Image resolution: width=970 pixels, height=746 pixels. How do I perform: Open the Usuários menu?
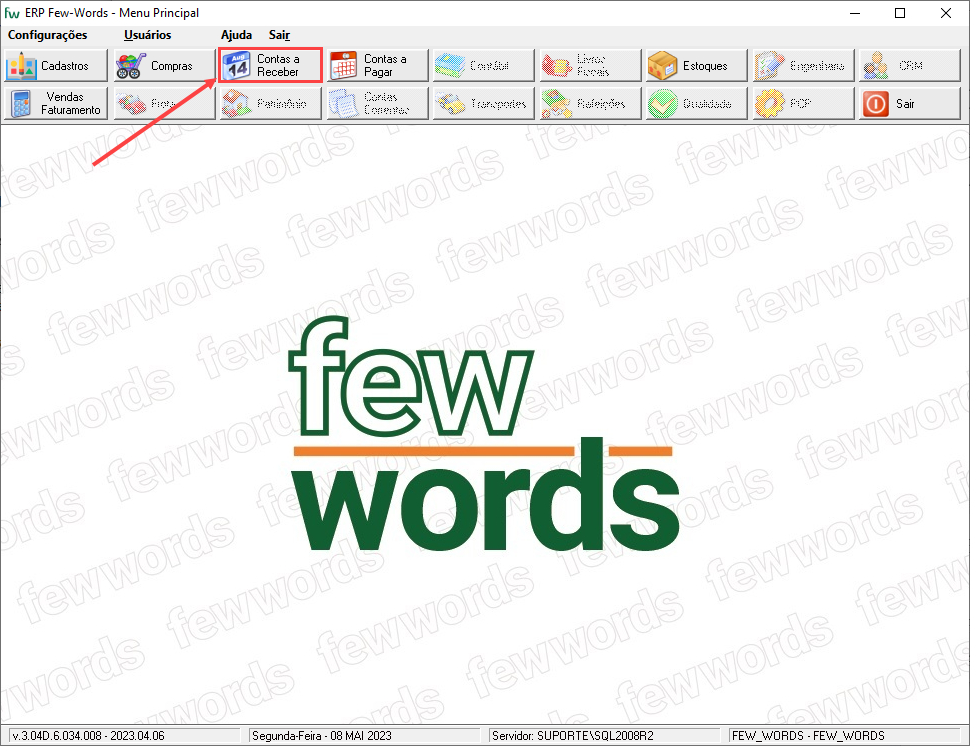pyautogui.click(x=147, y=35)
